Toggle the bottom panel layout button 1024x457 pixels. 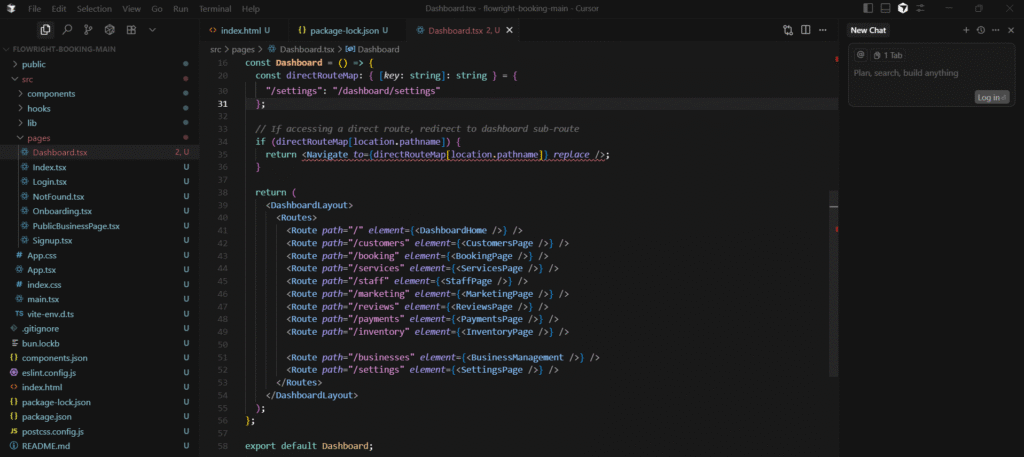point(885,8)
